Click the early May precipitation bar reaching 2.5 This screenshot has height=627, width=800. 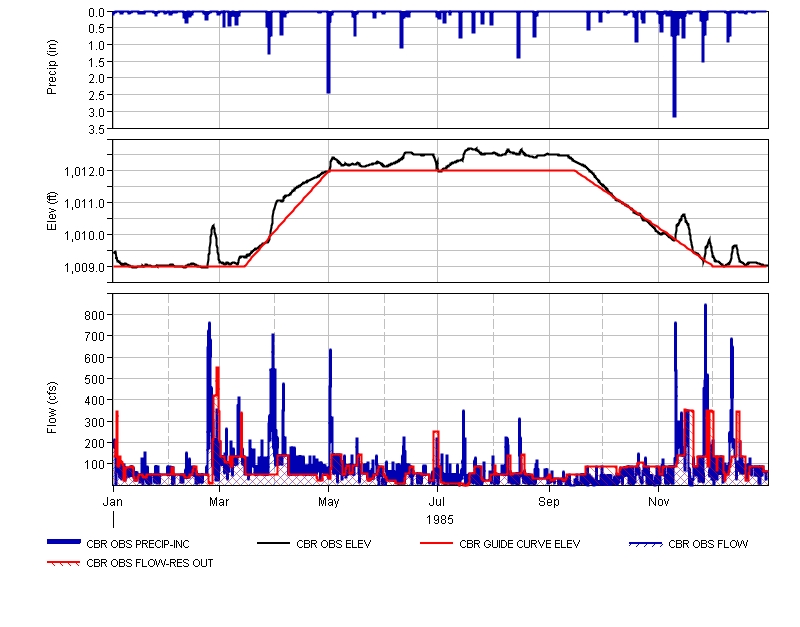tap(329, 52)
